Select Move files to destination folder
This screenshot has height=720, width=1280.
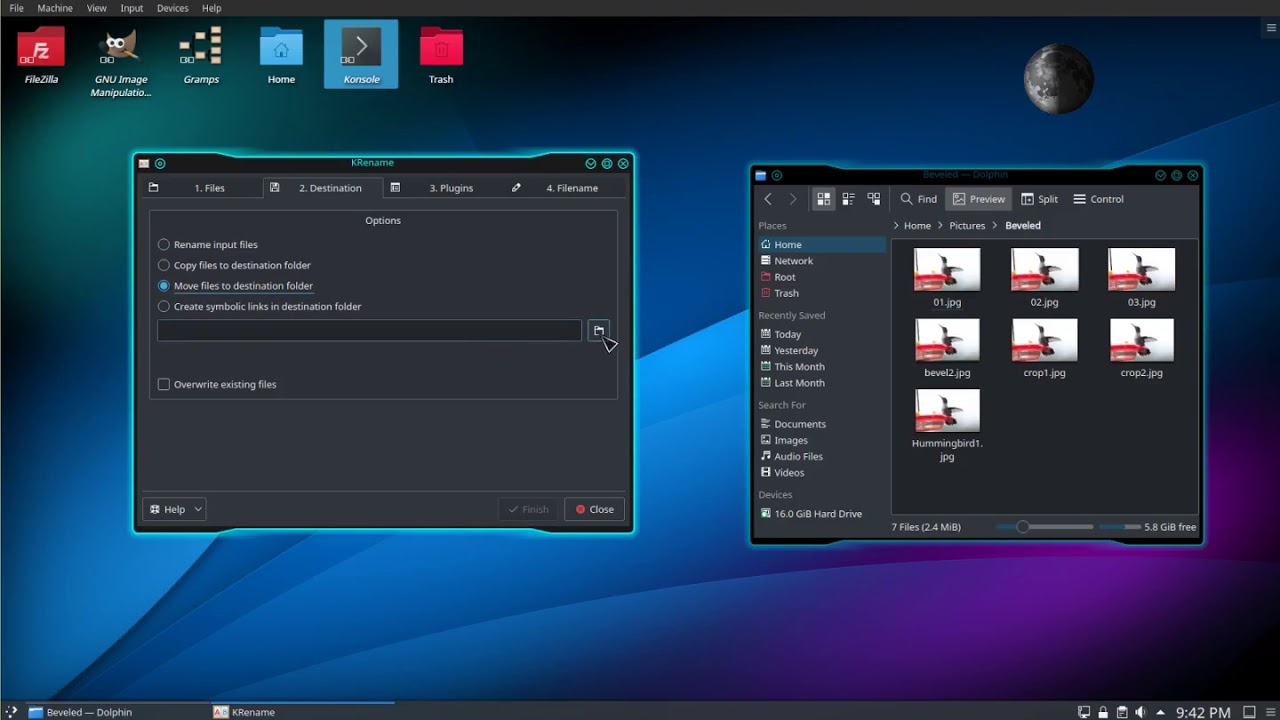click(x=236, y=286)
